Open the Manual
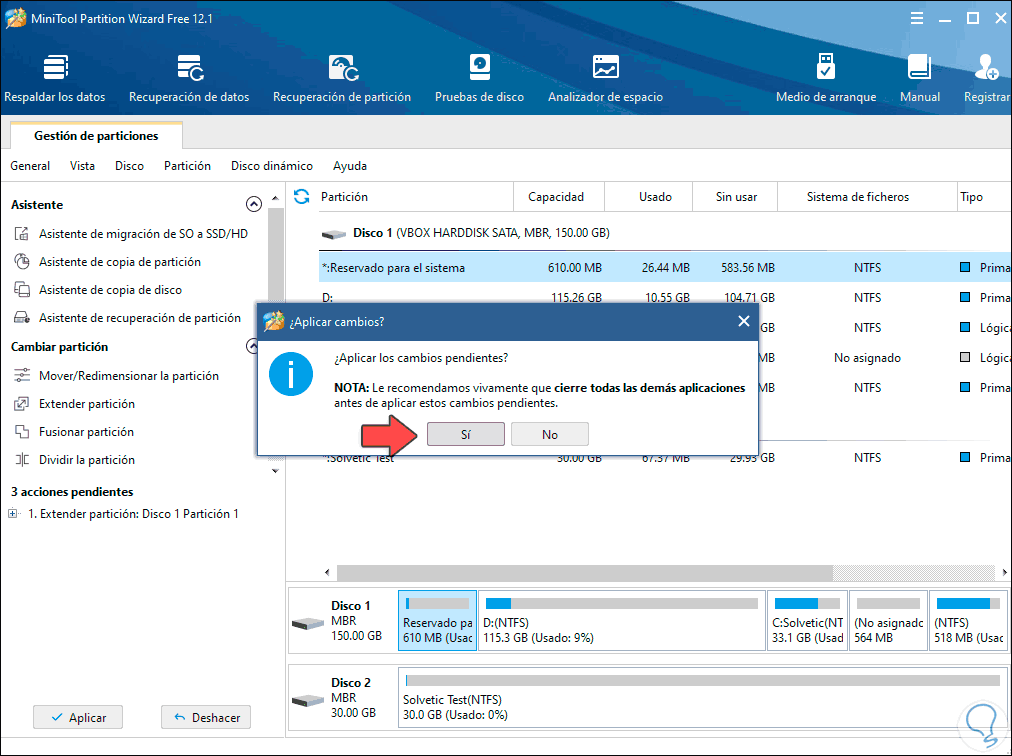The height and width of the screenshot is (756, 1012). coord(920,79)
